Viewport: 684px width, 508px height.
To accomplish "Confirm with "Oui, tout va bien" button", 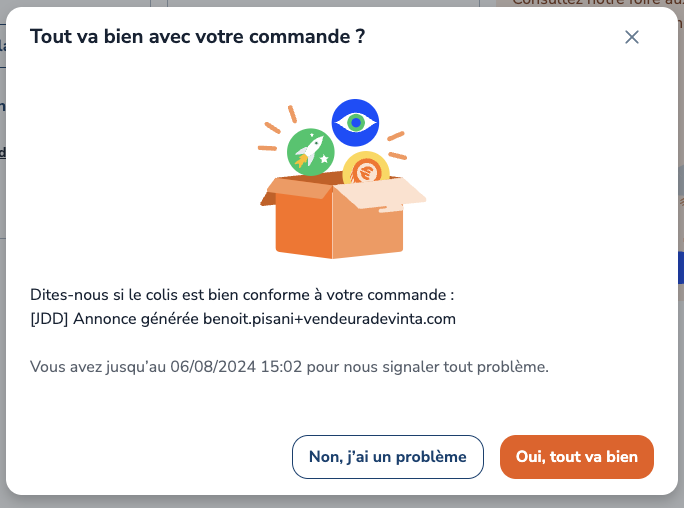I will [x=576, y=457].
